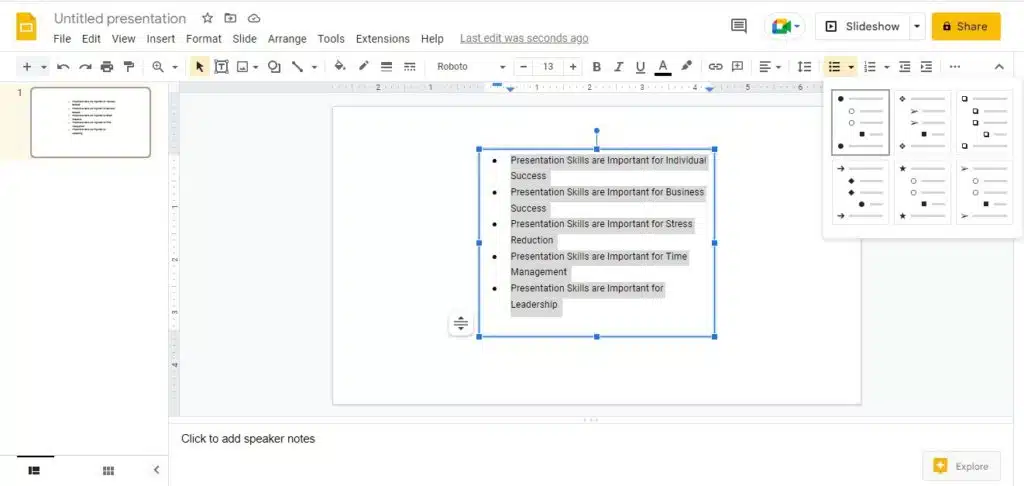Open the Extensions menu
Viewport: 1024px width, 486px height.
click(382, 39)
